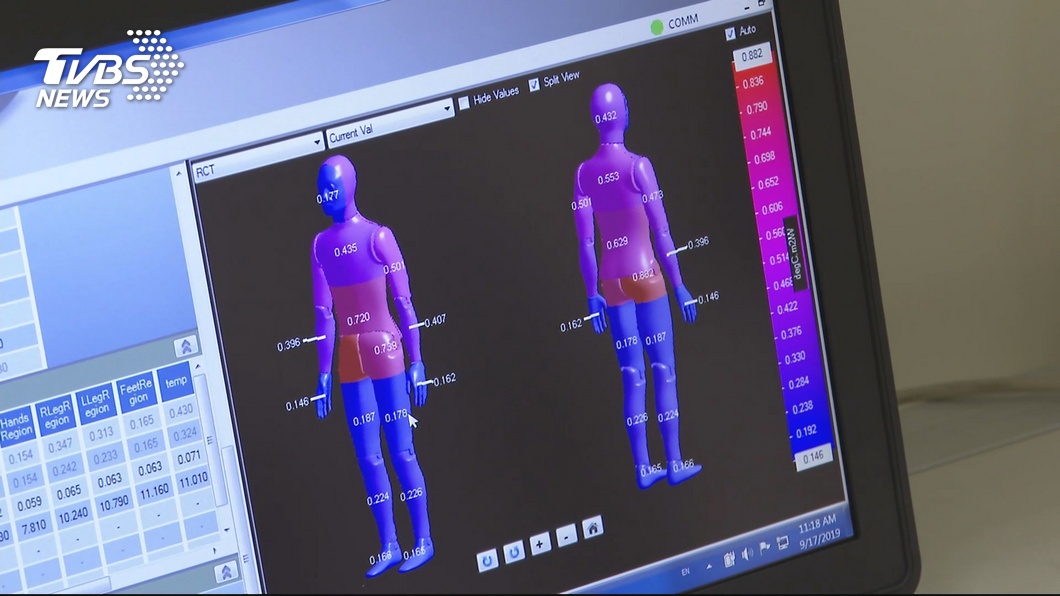Click the table's vertical scrollbar up arrow

(198, 367)
